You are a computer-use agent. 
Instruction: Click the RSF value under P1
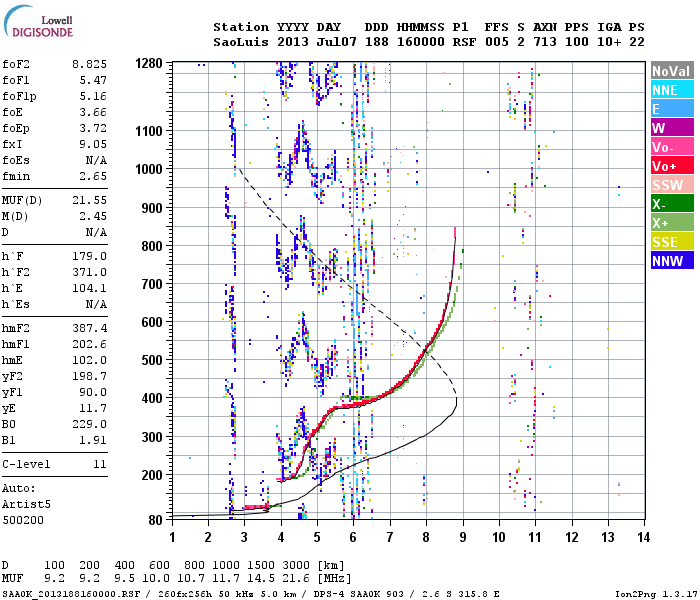click(x=464, y=42)
